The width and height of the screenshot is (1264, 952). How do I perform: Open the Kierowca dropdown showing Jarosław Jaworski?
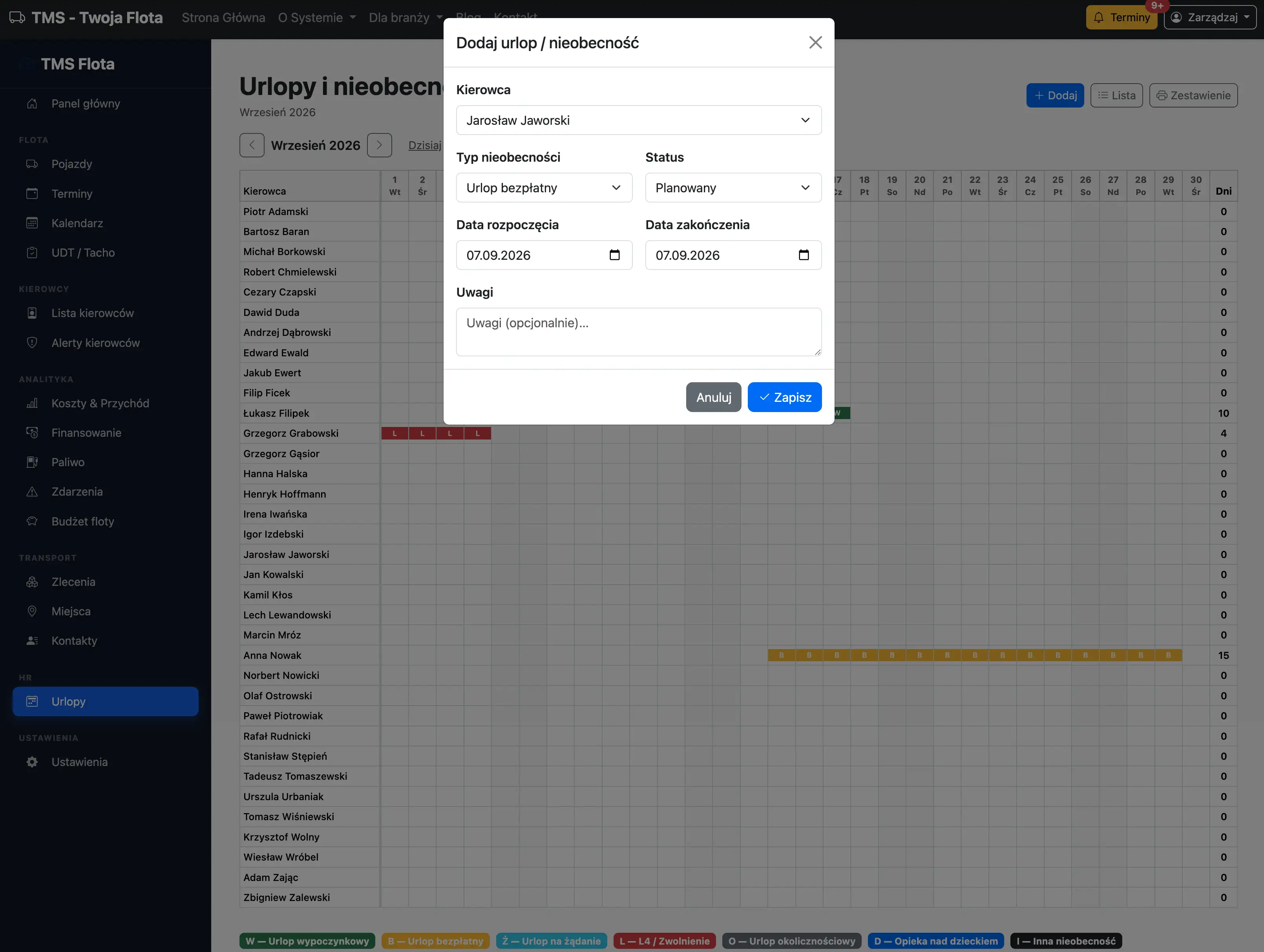pos(638,120)
